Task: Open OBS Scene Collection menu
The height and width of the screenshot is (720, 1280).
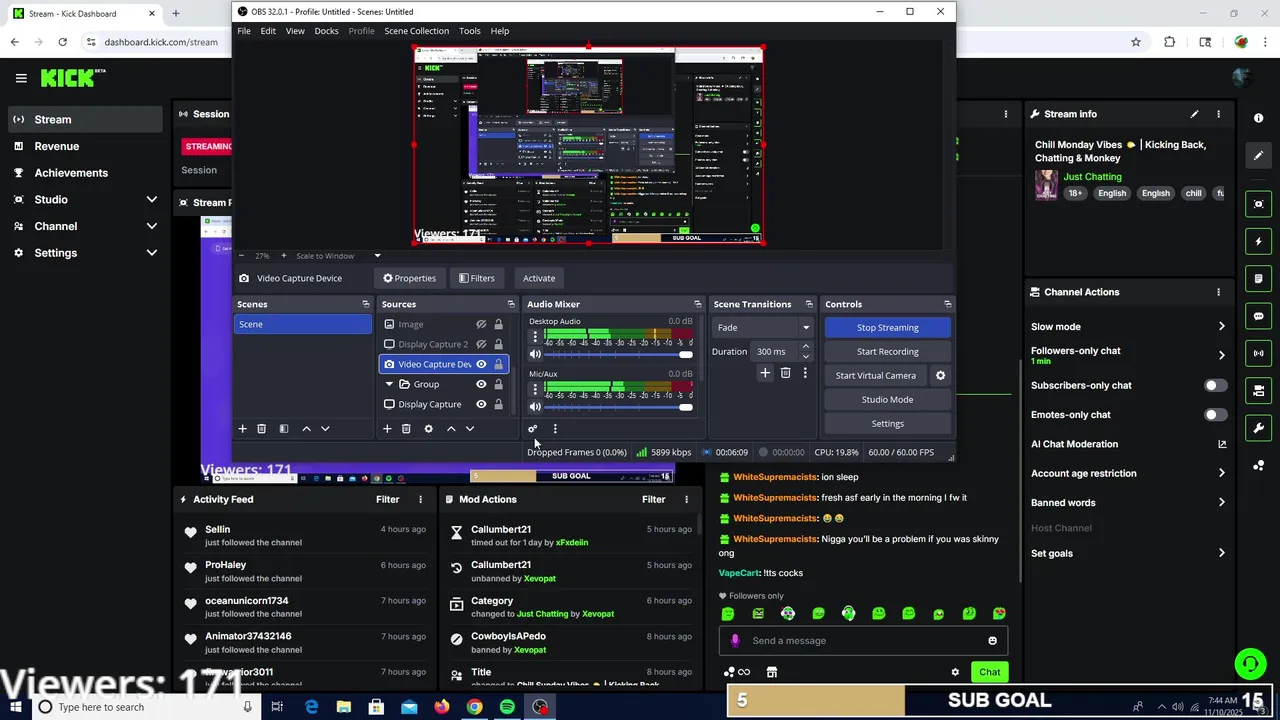Action: (x=416, y=31)
